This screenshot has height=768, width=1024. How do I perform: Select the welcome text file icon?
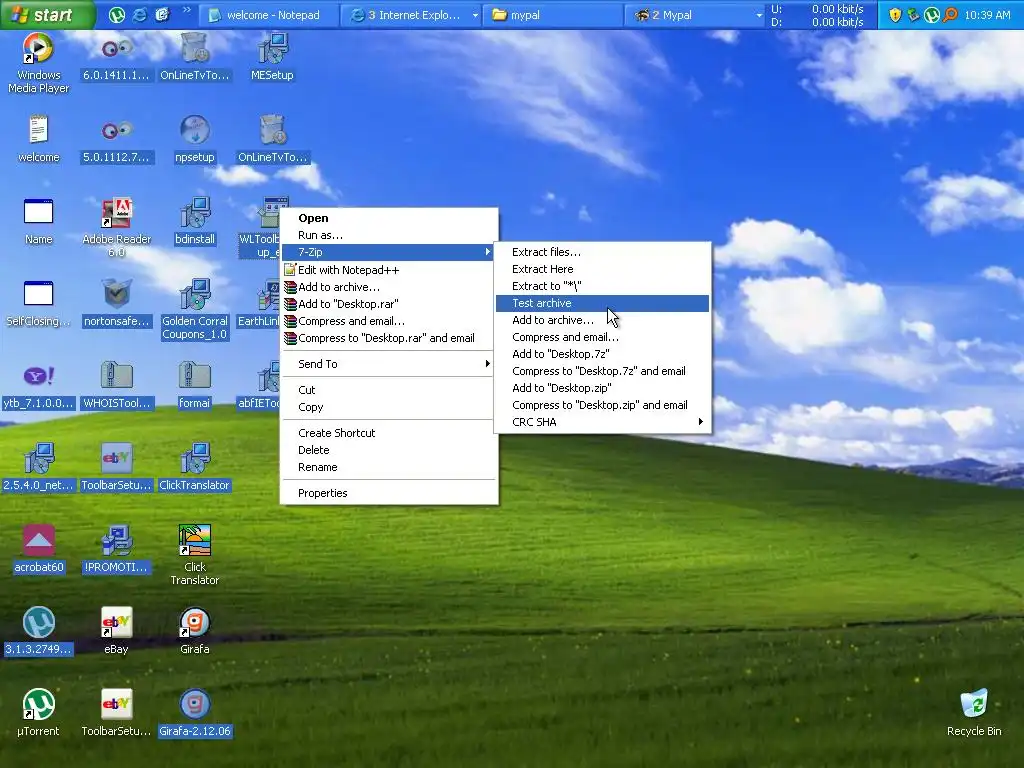tap(38, 131)
